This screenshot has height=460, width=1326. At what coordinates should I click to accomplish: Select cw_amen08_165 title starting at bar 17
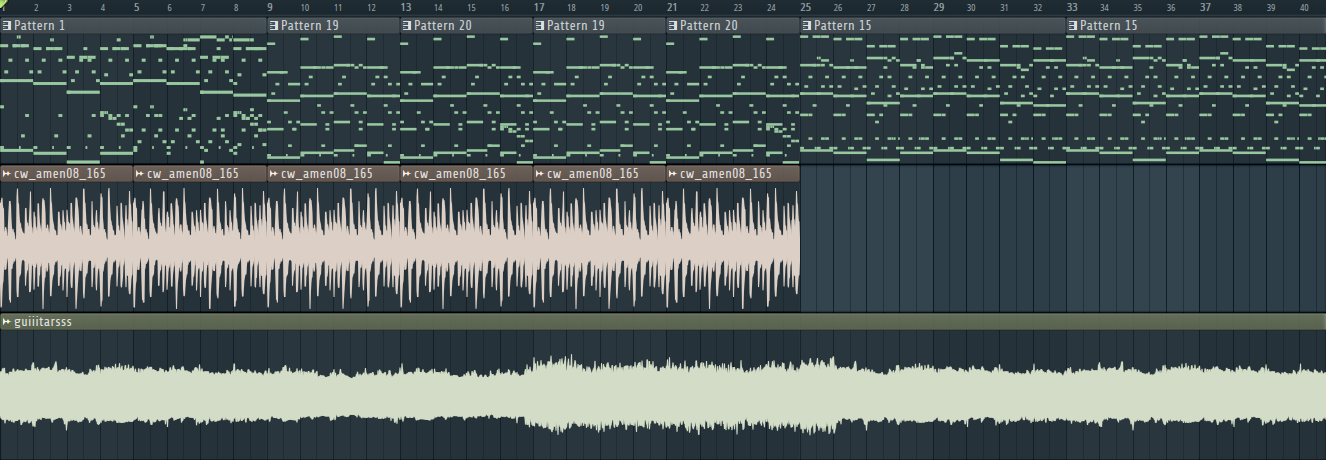click(x=593, y=174)
